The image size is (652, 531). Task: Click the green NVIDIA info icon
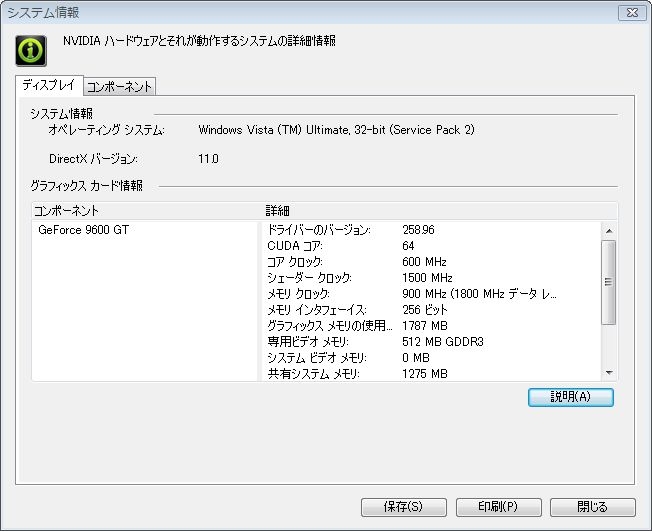[31, 51]
